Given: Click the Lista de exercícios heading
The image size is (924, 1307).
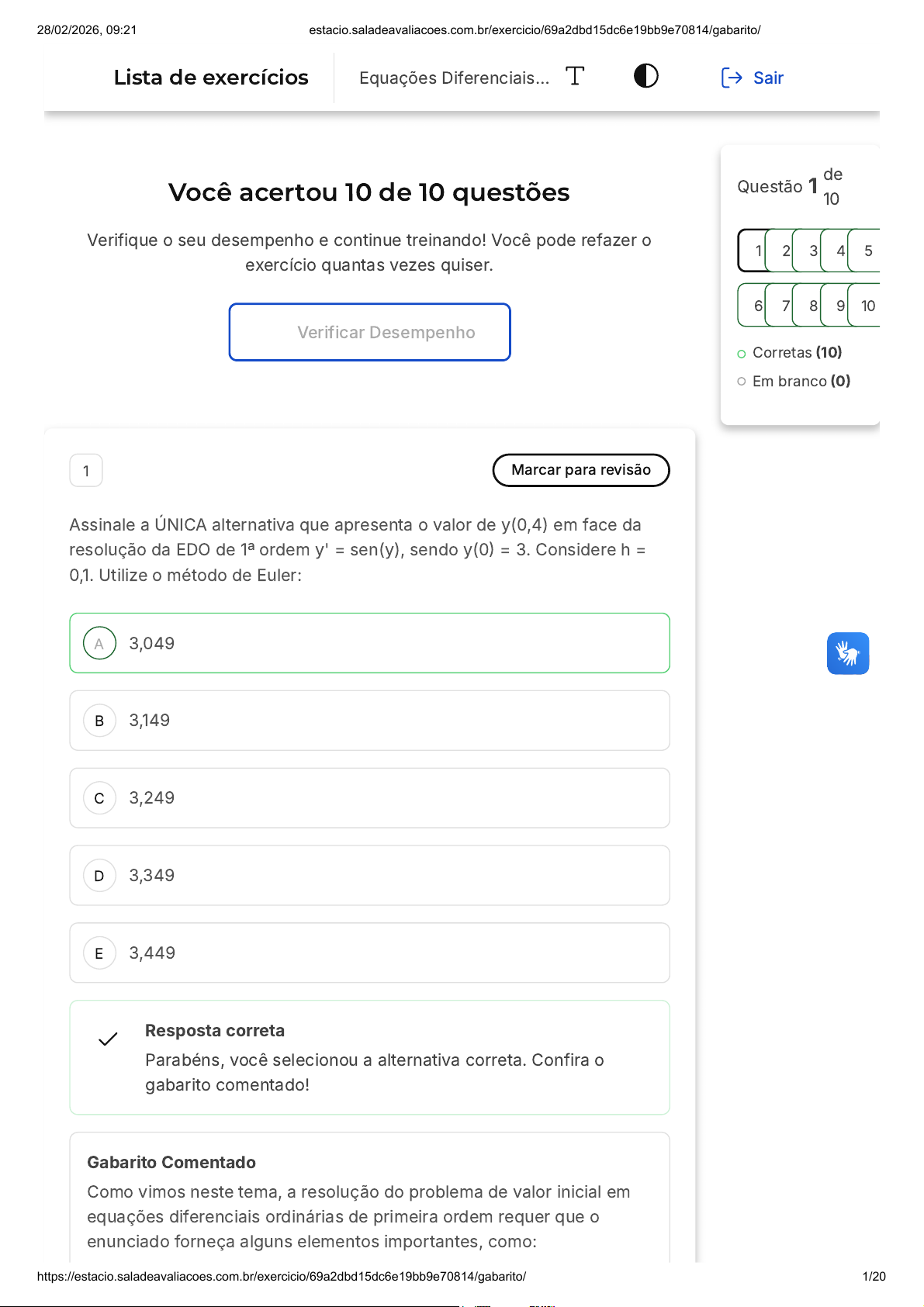Looking at the screenshot, I should [x=211, y=78].
